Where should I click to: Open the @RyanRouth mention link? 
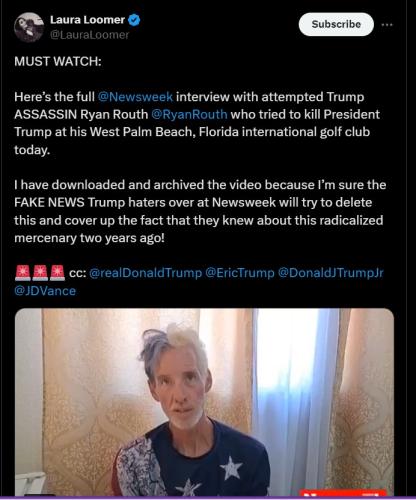[x=189, y=115]
